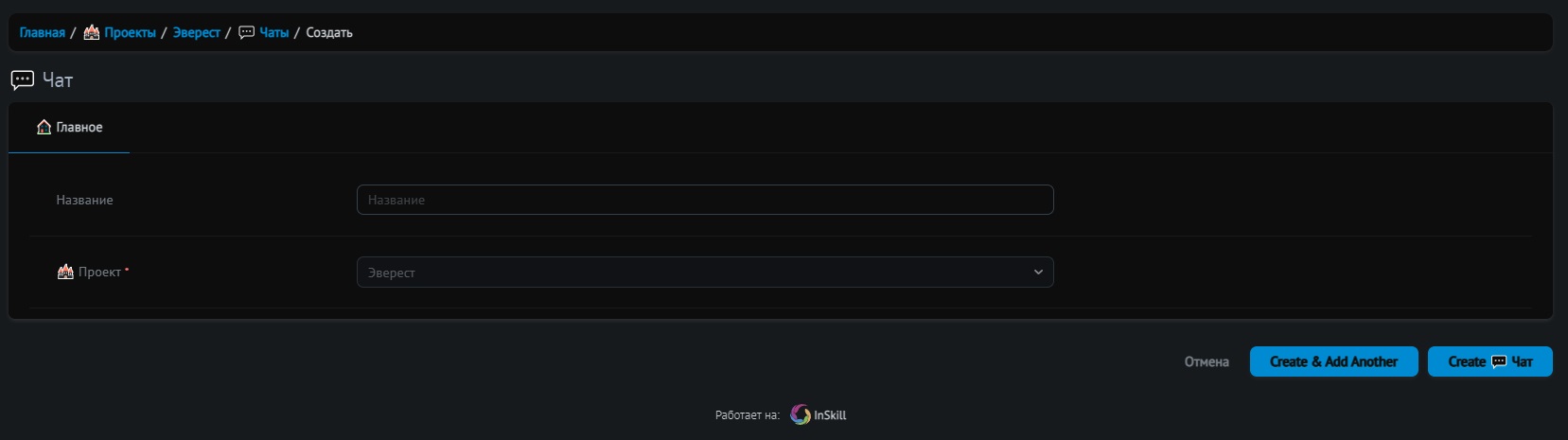Viewport: 1568px width, 440px height.
Task: Open Проекты breadcrumb link text
Action: 131,33
